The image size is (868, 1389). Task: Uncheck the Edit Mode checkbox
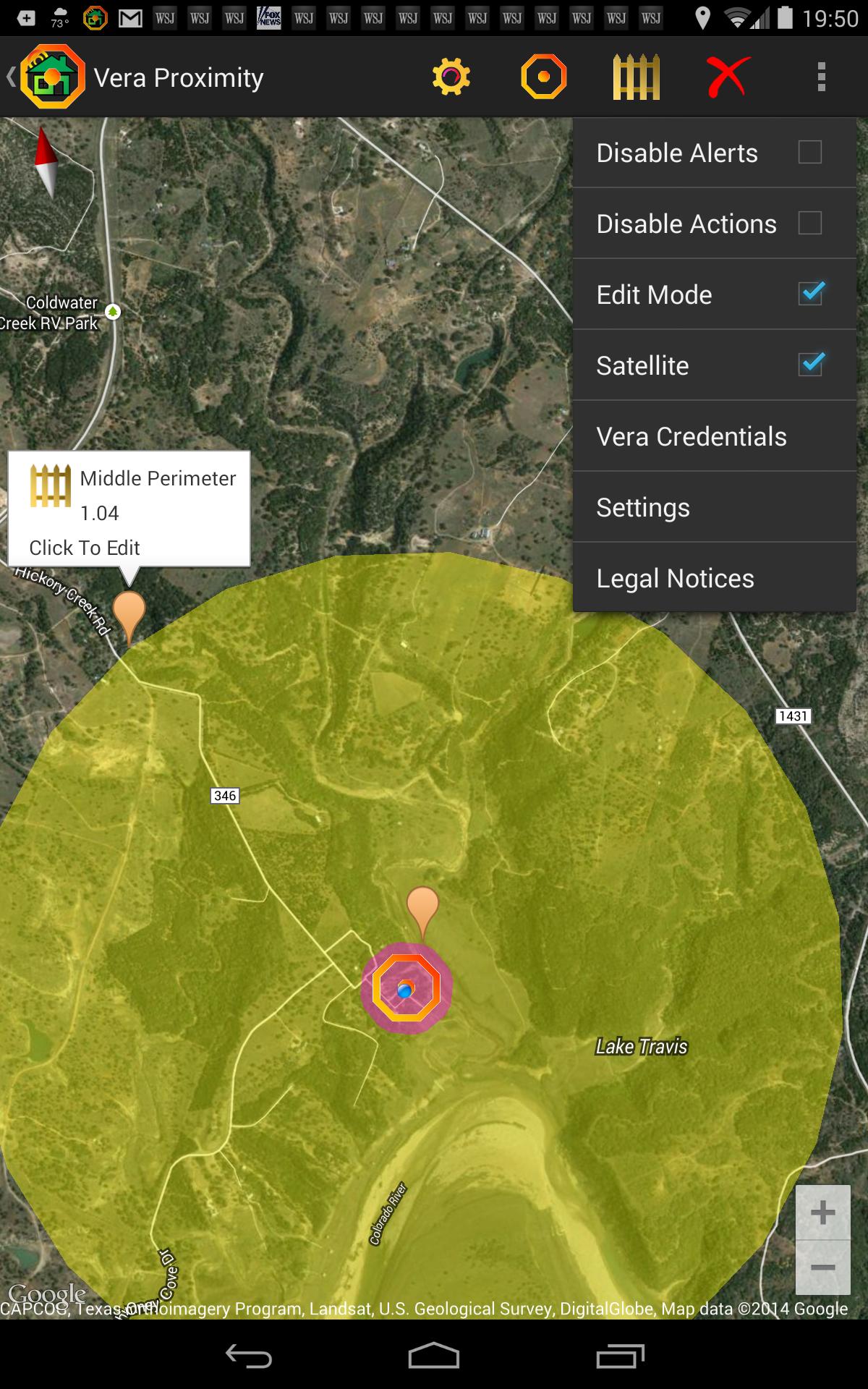coord(811,293)
